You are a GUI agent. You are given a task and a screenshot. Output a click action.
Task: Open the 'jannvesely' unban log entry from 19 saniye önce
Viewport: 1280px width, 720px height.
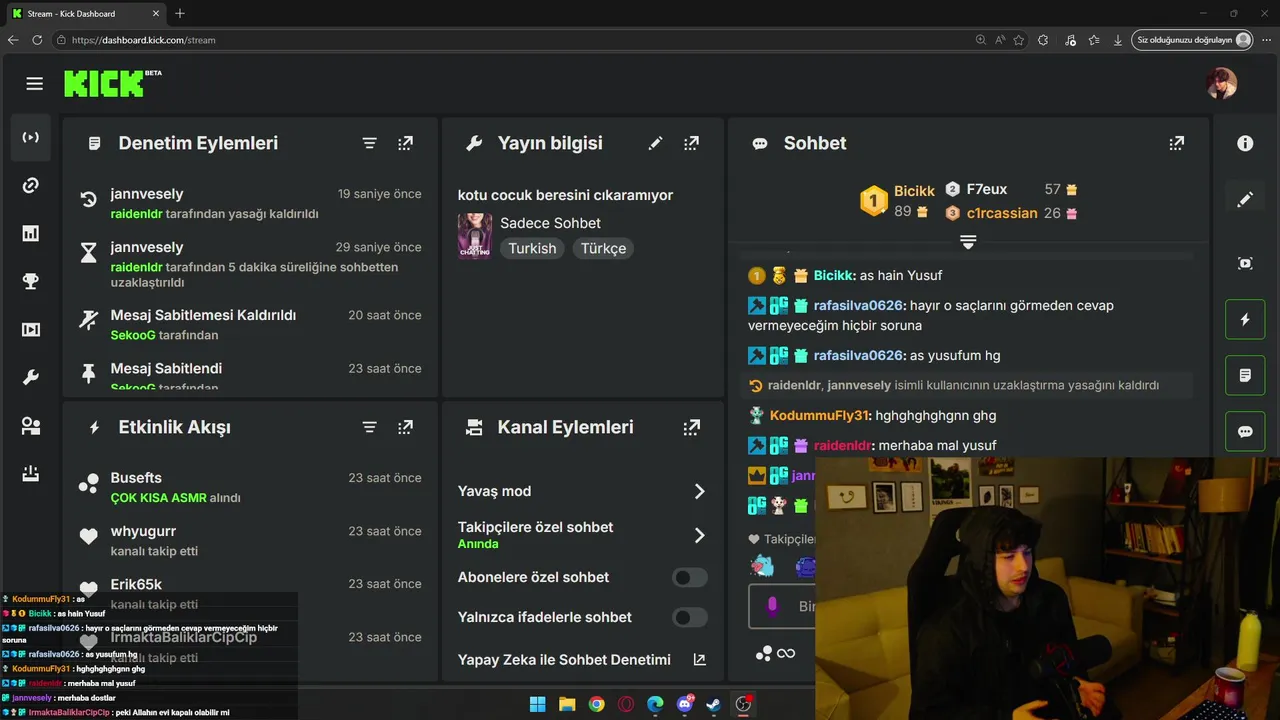tap(250, 203)
